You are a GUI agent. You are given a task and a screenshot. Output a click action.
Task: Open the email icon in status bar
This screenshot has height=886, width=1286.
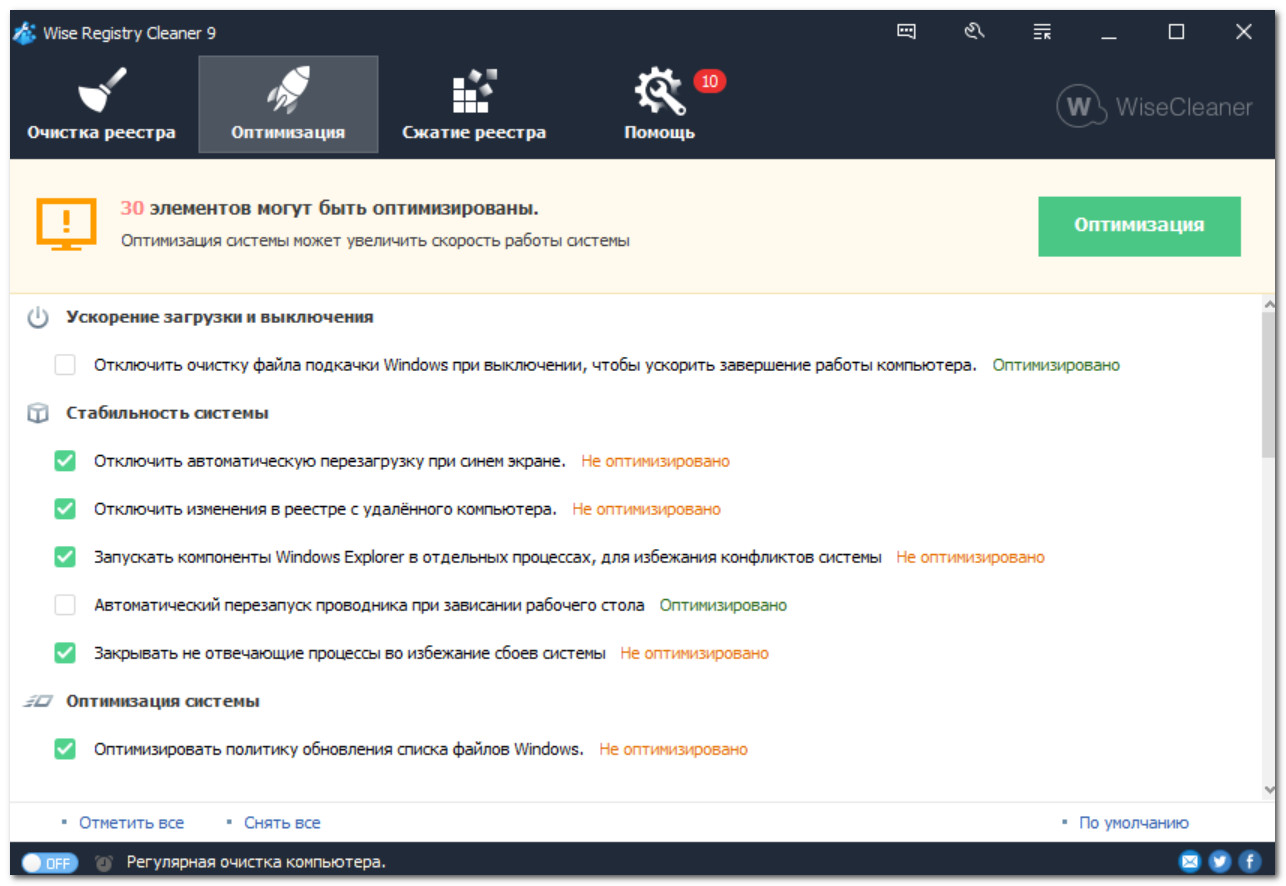point(1190,861)
